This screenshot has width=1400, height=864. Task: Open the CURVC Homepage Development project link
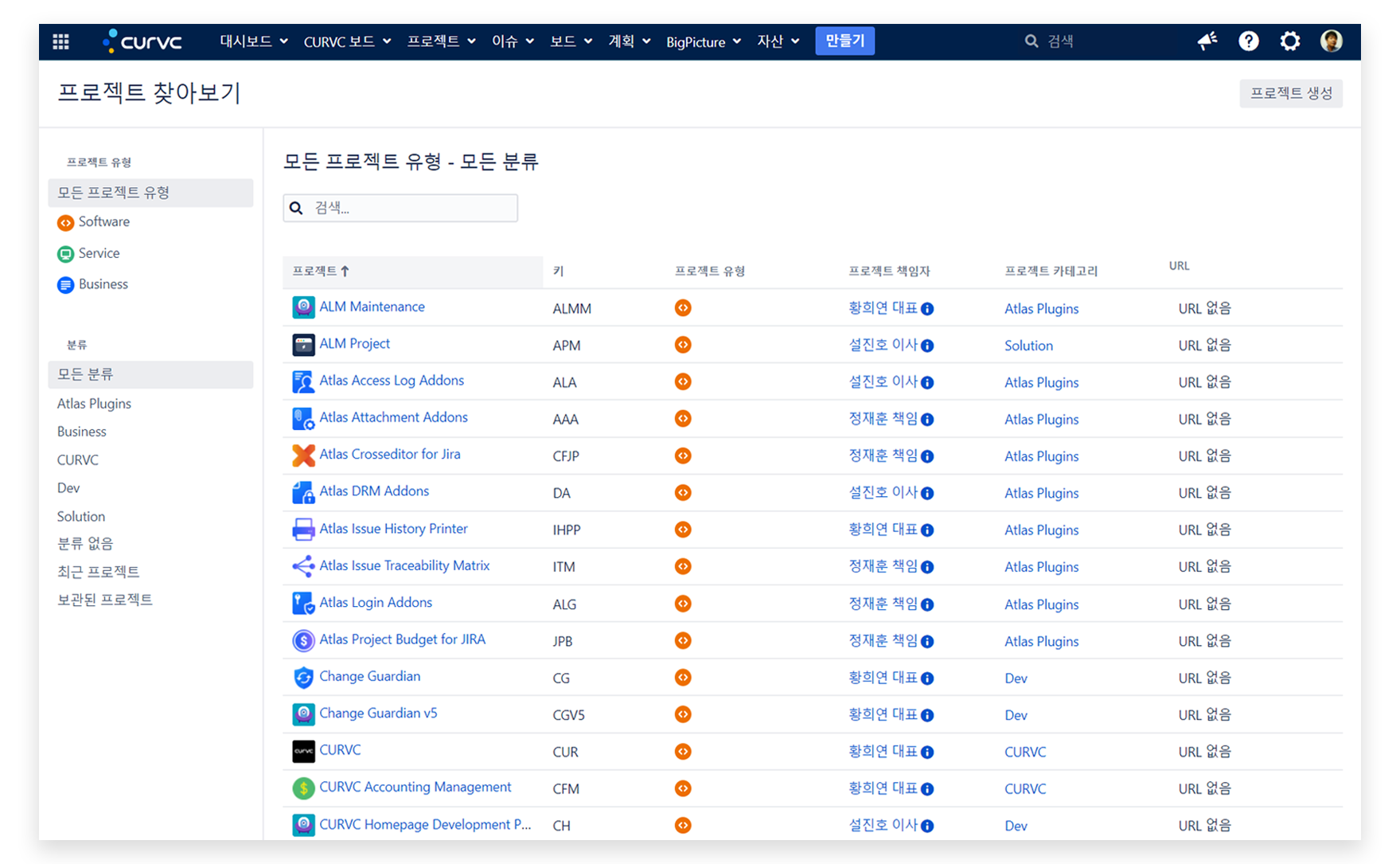coord(425,824)
